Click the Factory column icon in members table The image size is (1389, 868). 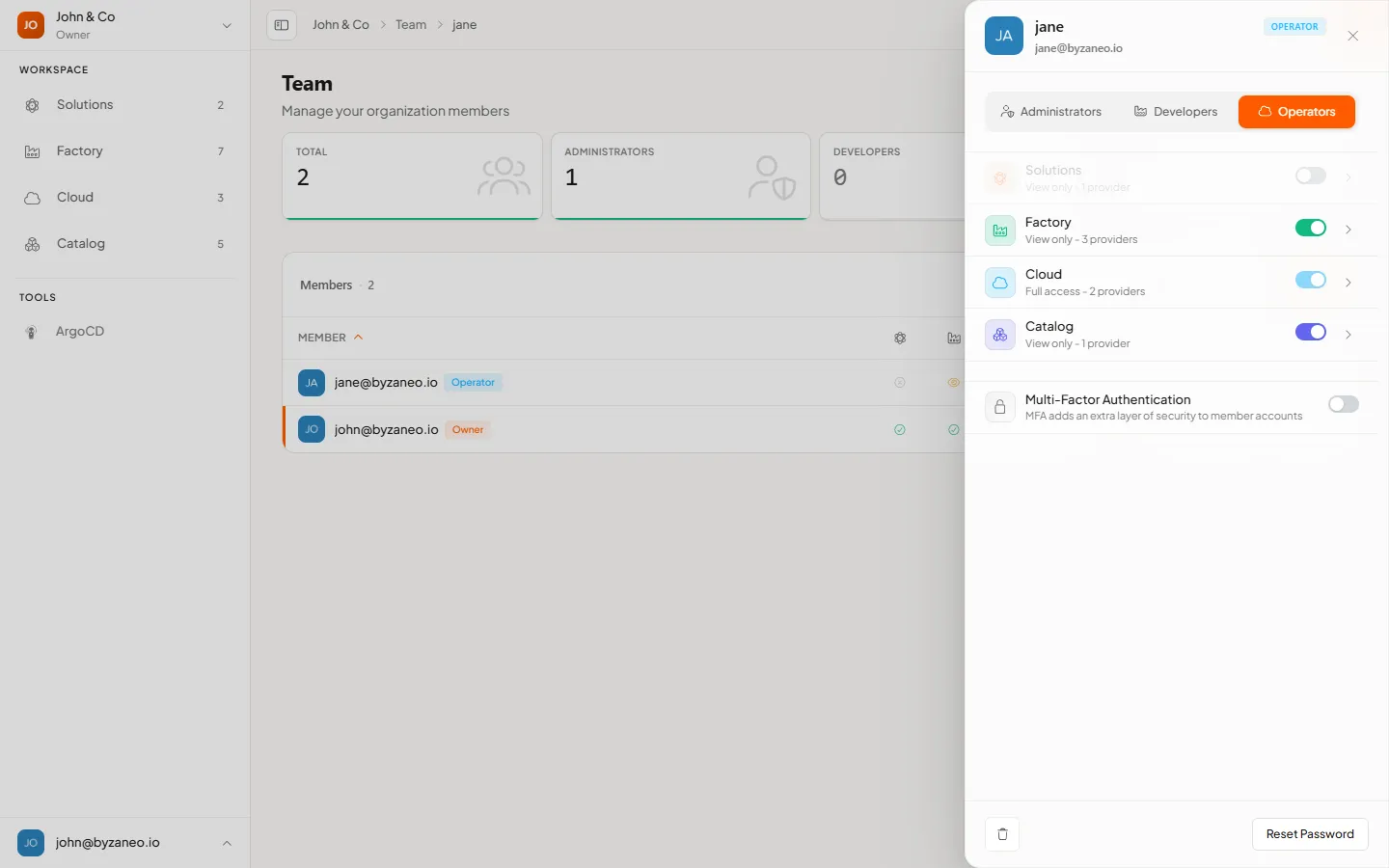[954, 338]
